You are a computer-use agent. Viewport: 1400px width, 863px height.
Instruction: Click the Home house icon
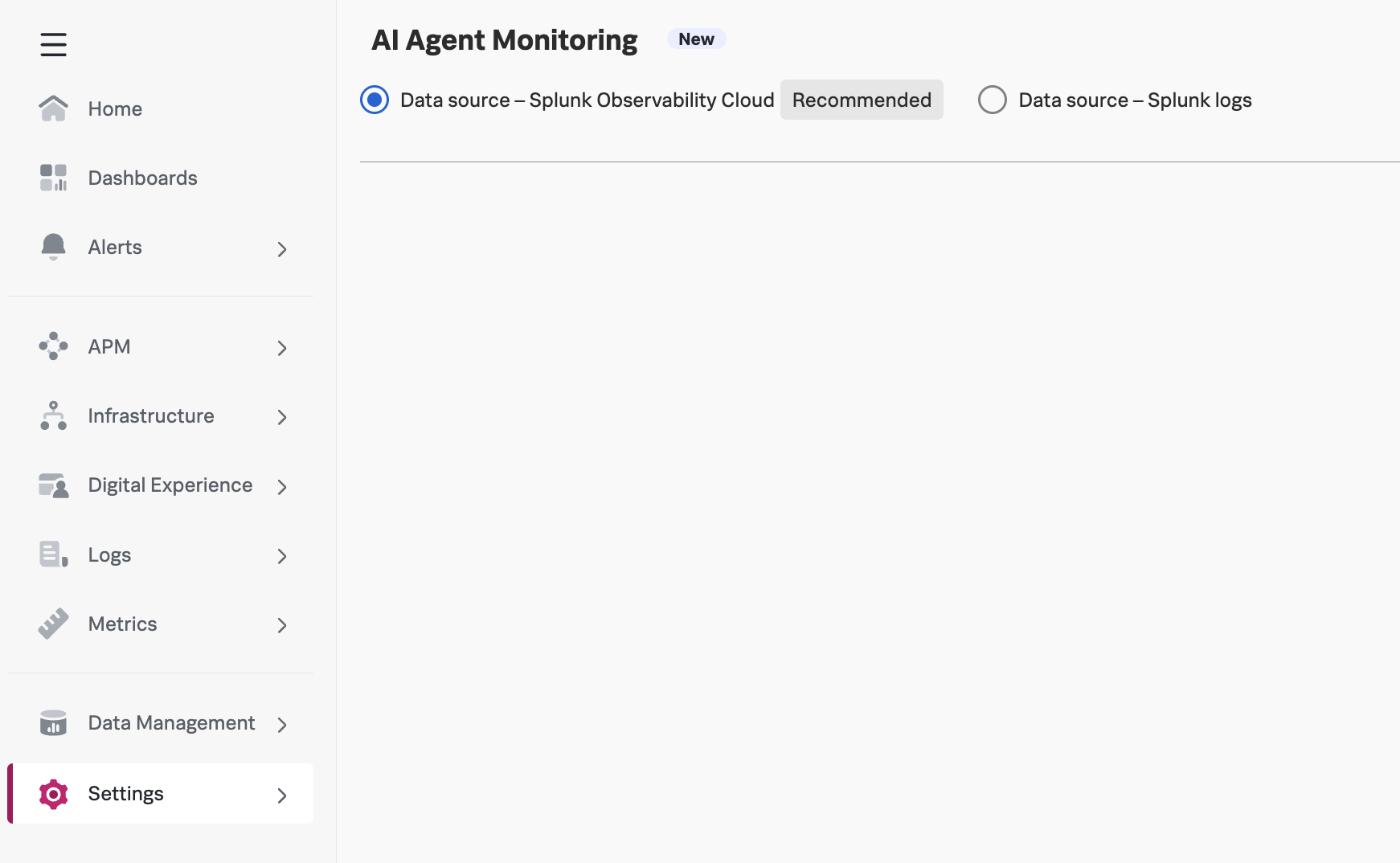click(53, 108)
